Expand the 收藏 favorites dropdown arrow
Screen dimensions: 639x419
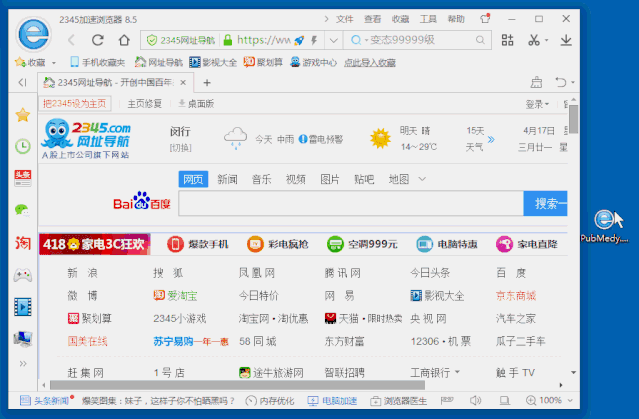coord(54,63)
